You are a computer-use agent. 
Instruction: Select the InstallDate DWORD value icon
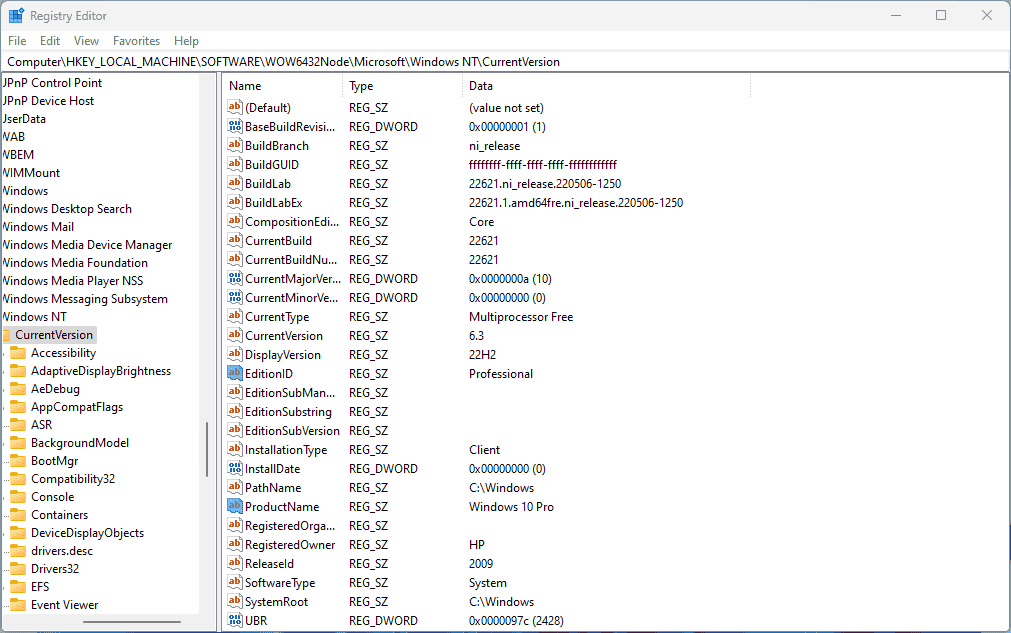pos(235,469)
